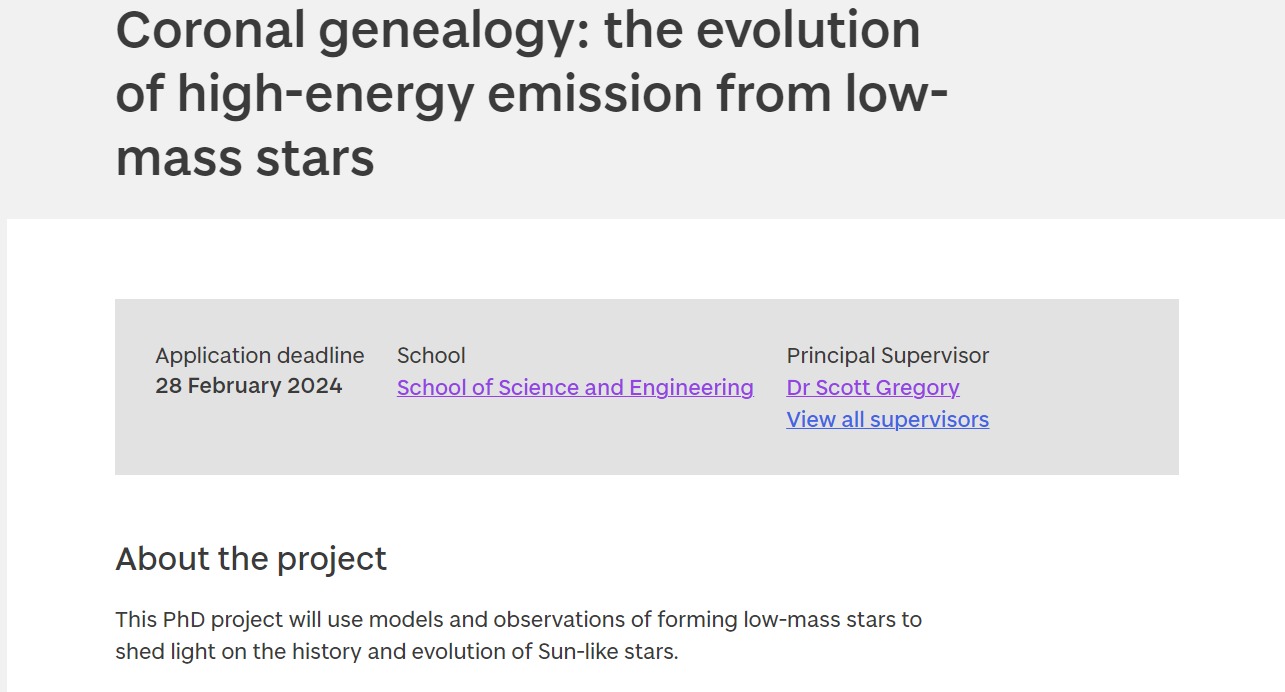The height and width of the screenshot is (692, 1285).
Task: Click the View all supervisors link
Action: [x=887, y=420]
